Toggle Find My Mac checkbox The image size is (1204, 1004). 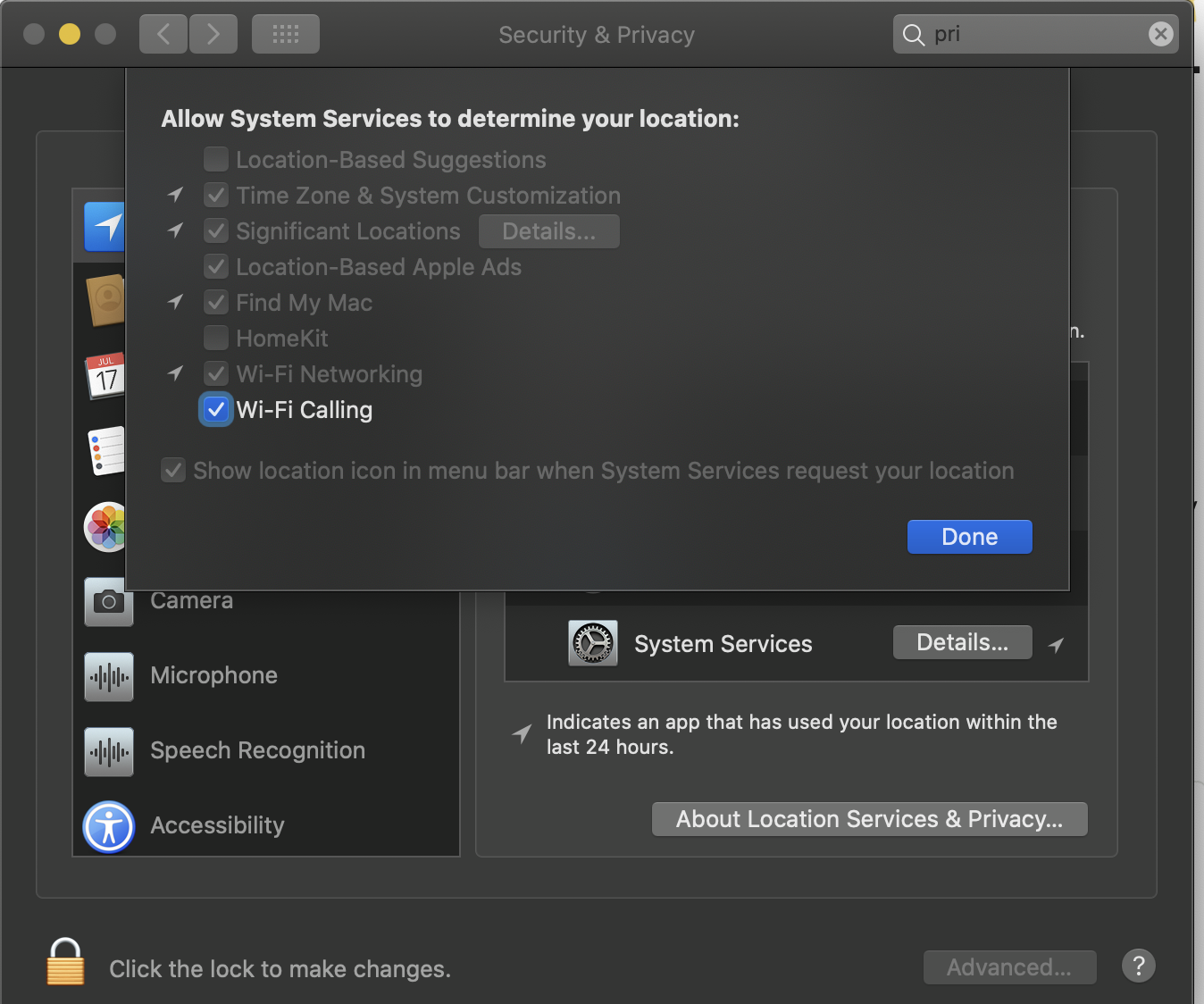coord(216,302)
